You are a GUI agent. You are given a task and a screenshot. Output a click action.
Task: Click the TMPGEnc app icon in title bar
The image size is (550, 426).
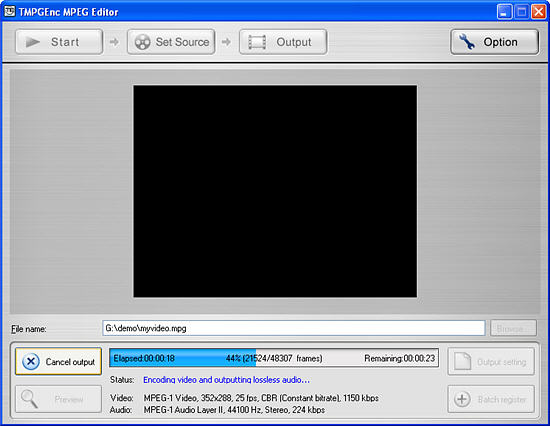[x=9, y=11]
